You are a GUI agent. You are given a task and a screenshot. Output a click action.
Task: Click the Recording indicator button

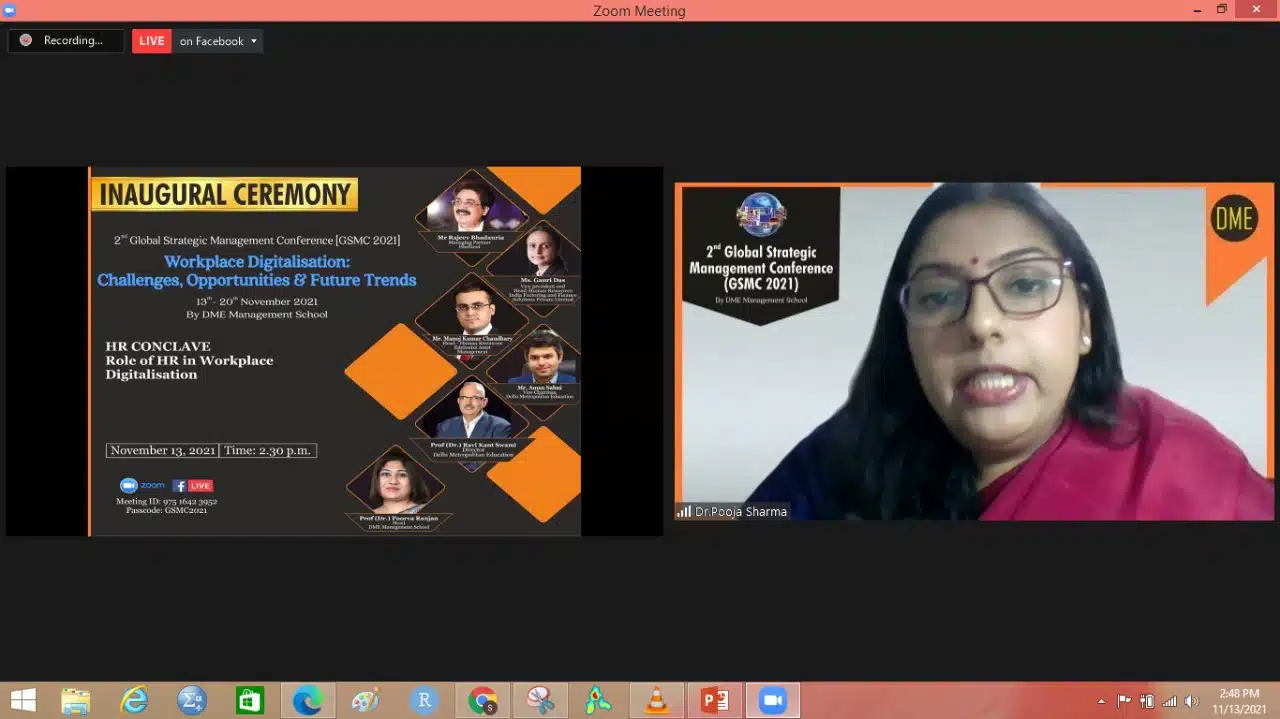tap(64, 41)
